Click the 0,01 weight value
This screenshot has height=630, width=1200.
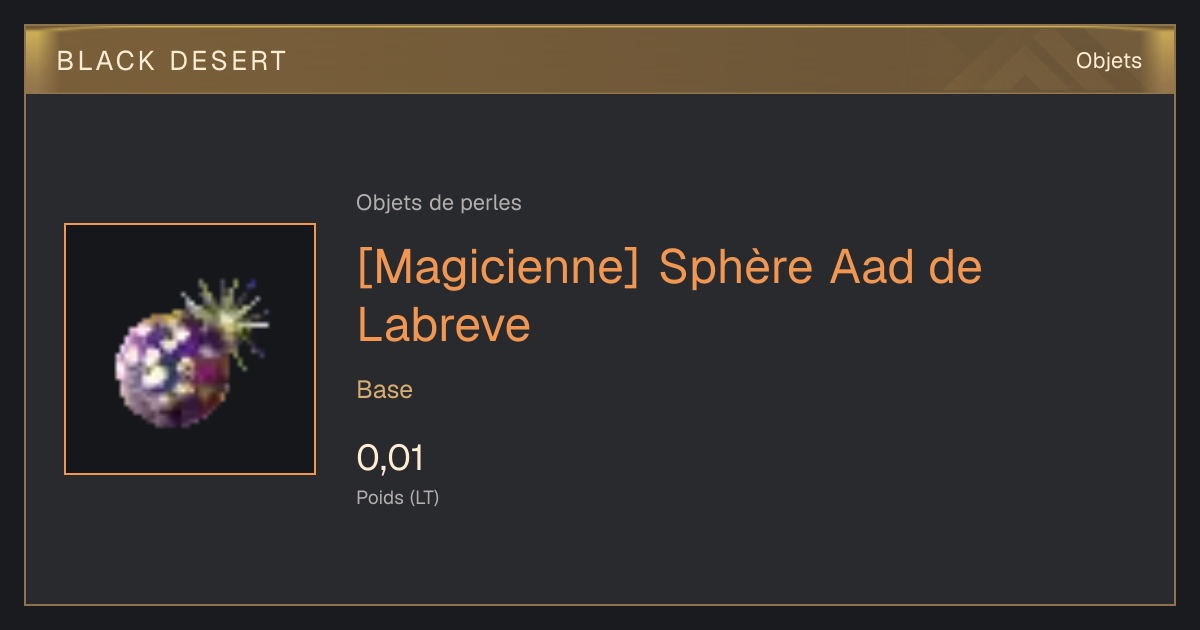pyautogui.click(x=390, y=458)
